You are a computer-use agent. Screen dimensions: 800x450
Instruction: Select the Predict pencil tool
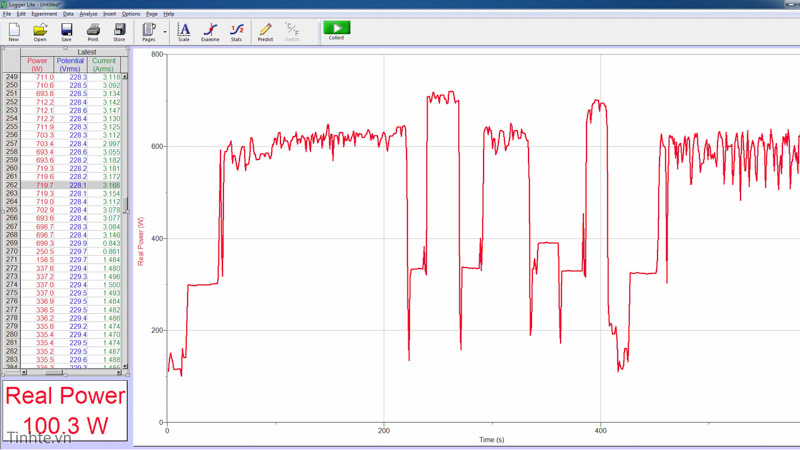(x=265, y=31)
